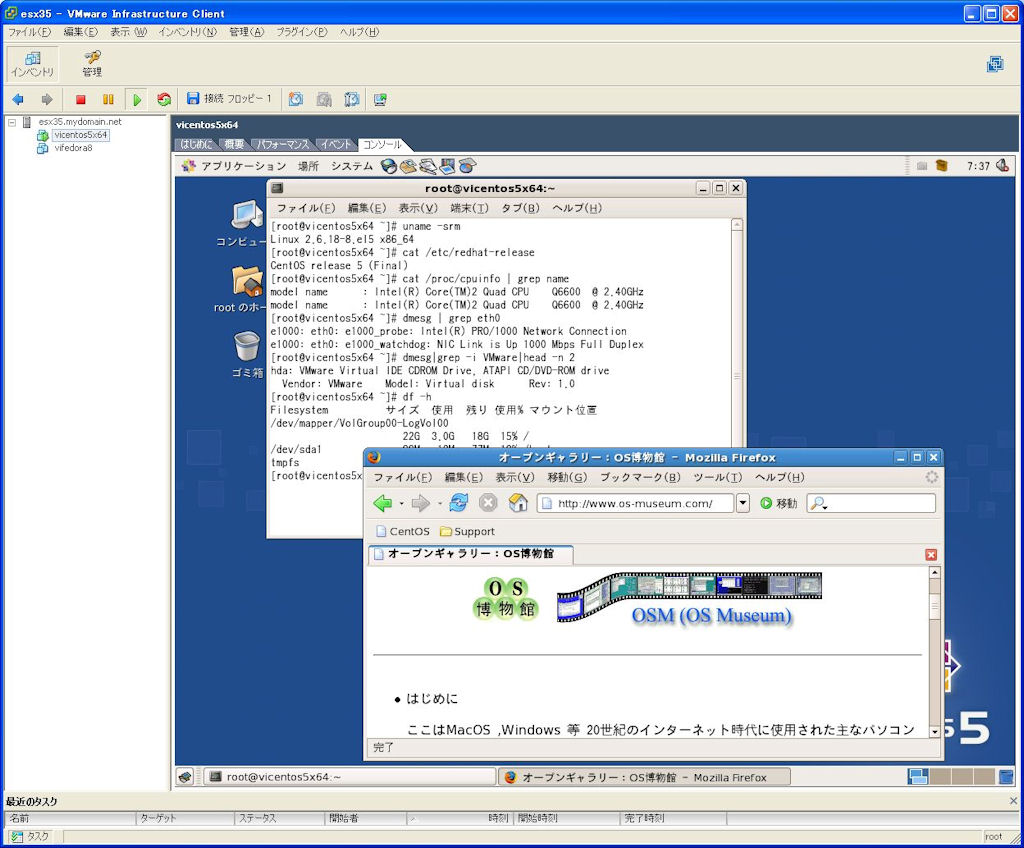The height and width of the screenshot is (848, 1024).
Task: Click the first workspace switcher square
Action: pyautogui.click(x=918, y=776)
